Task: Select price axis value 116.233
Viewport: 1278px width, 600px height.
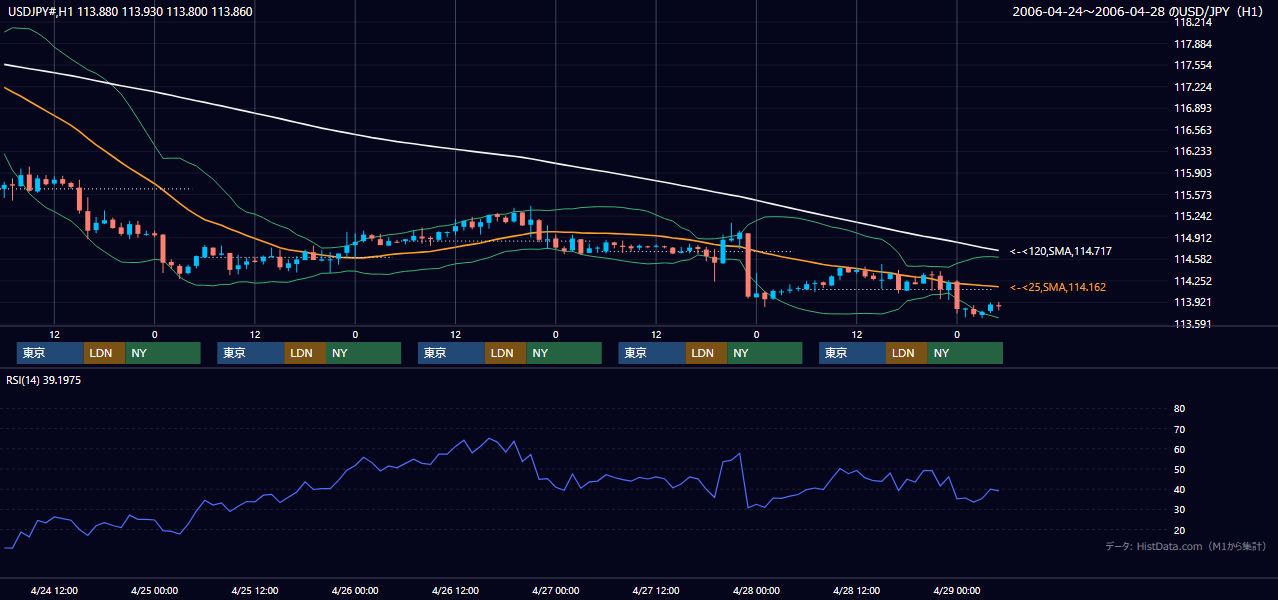Action: pyautogui.click(x=1192, y=151)
